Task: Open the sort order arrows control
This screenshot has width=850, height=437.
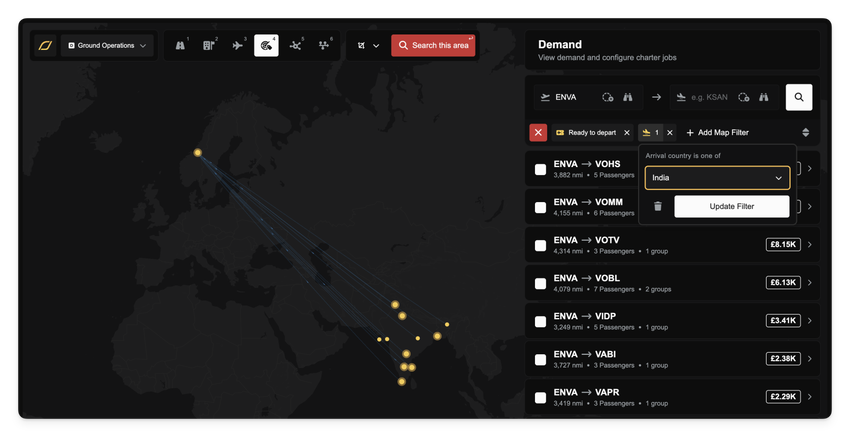Action: (806, 132)
